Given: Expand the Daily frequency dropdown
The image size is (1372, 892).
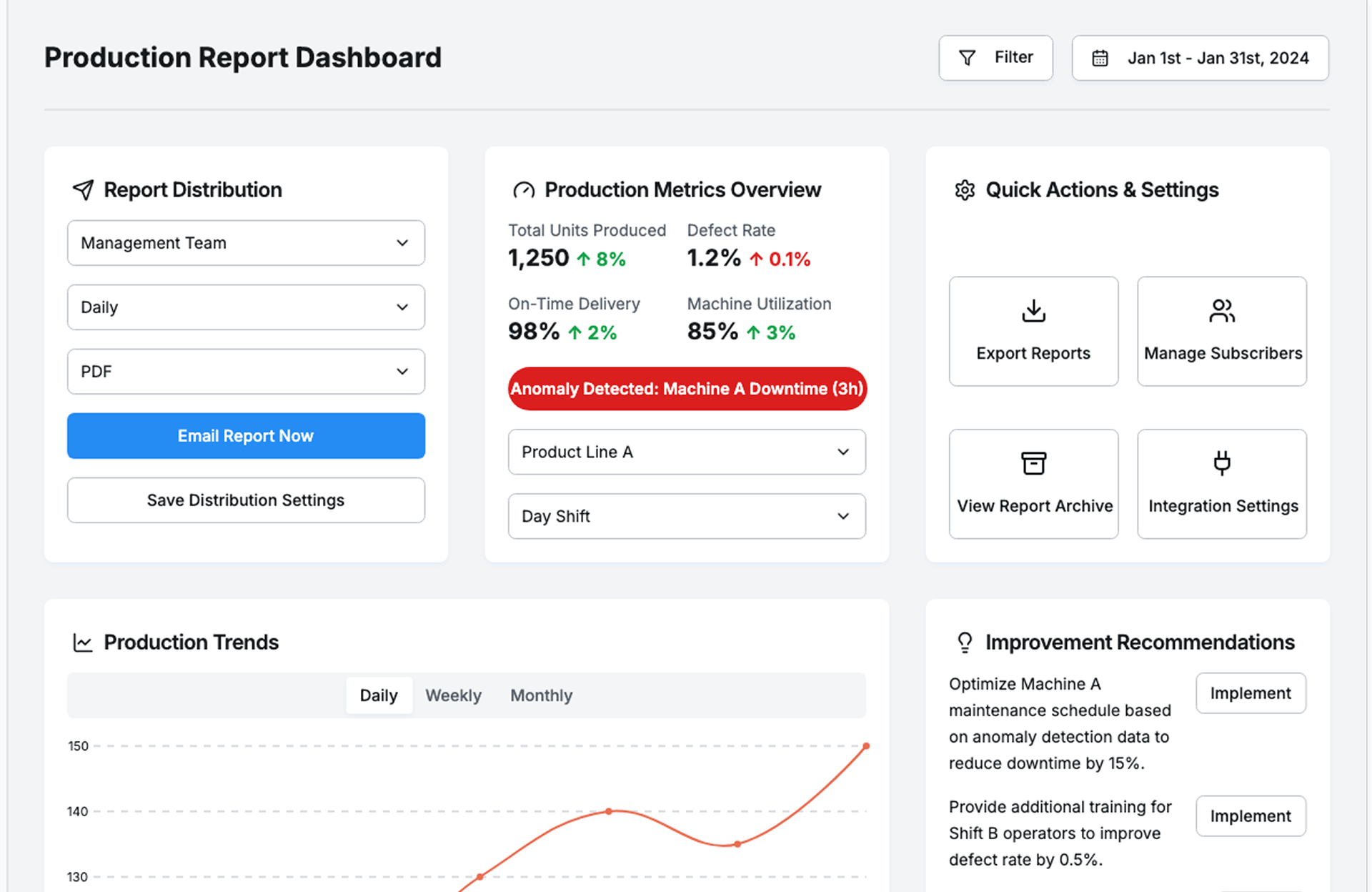Looking at the screenshot, I should [x=246, y=307].
